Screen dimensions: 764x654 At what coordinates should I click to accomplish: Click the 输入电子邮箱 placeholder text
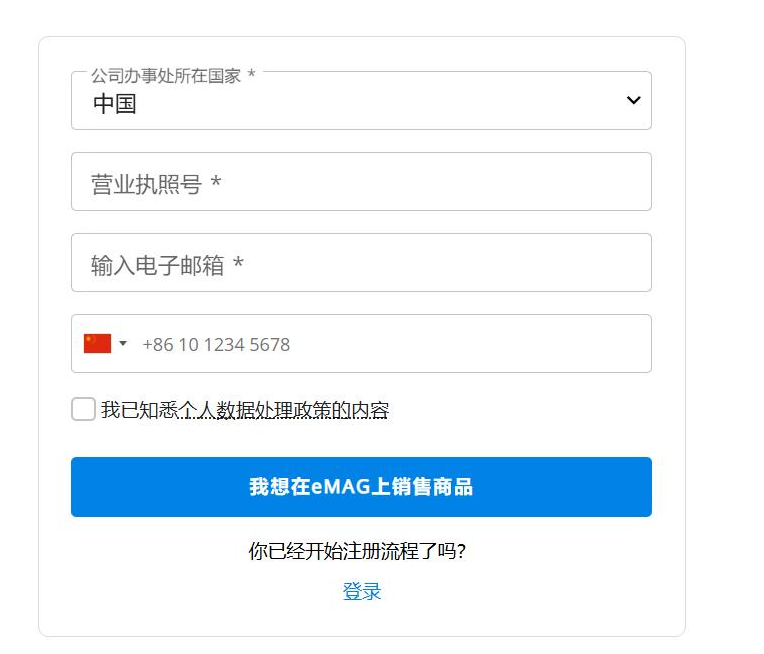tap(157, 266)
